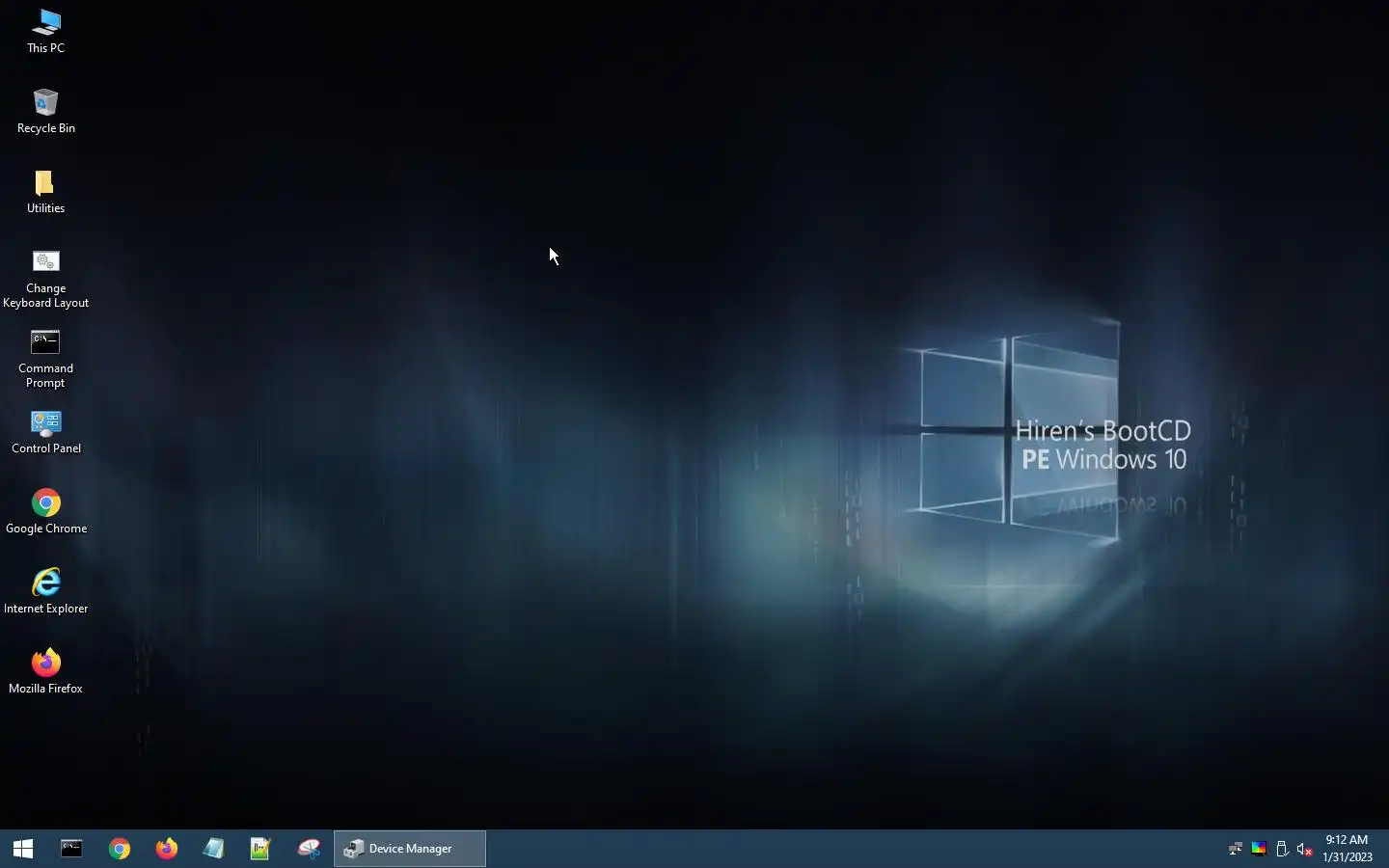The image size is (1389, 868).
Task: Click the safely remove USB tray icon
Action: click(1282, 849)
